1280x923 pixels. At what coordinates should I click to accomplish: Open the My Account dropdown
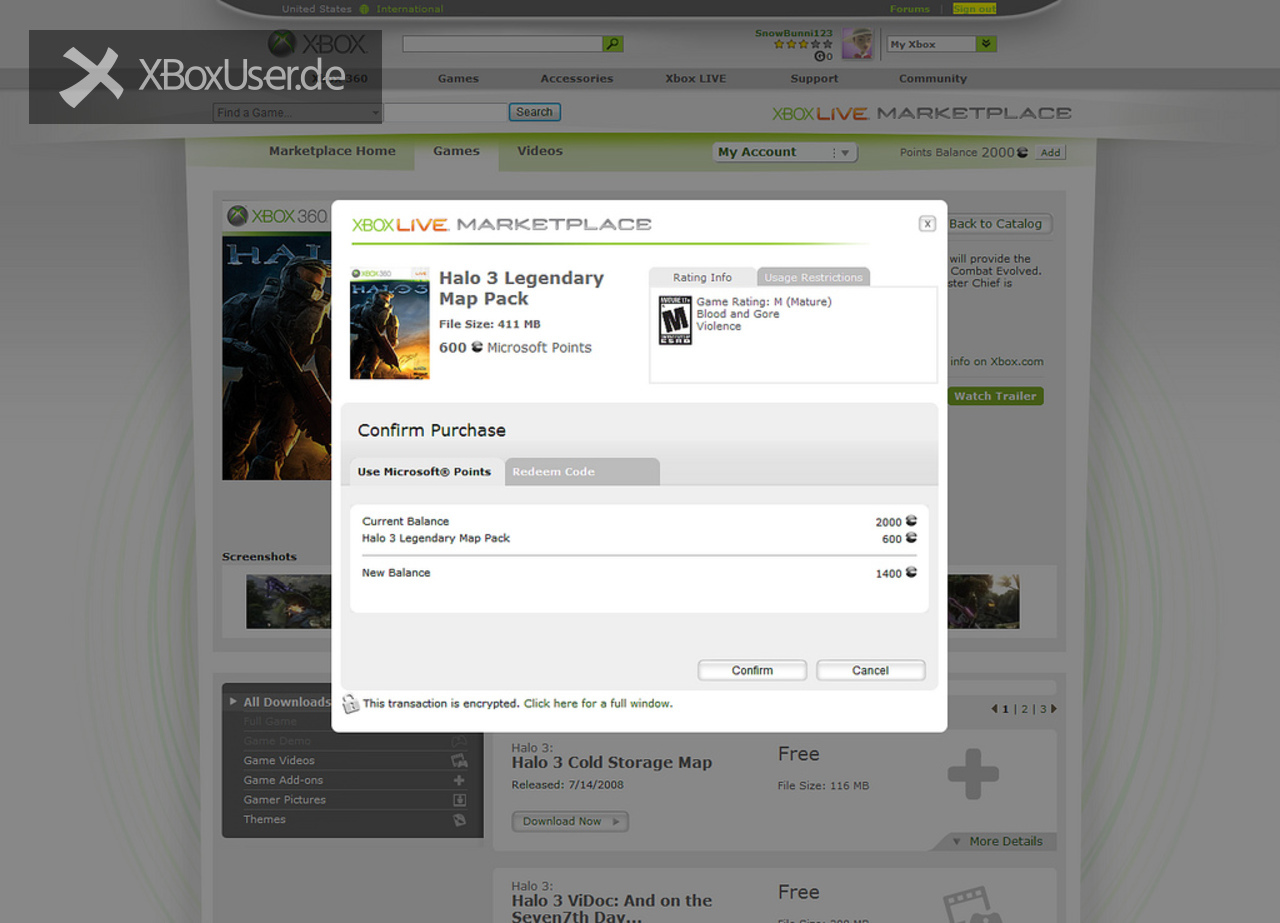coord(786,152)
